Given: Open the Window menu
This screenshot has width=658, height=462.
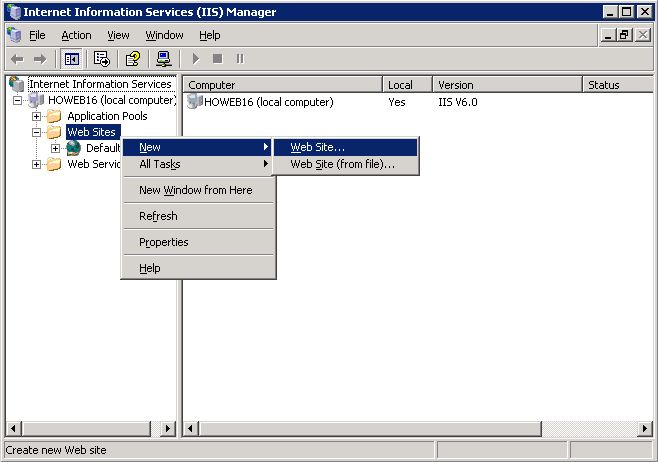Looking at the screenshot, I should click(x=164, y=35).
